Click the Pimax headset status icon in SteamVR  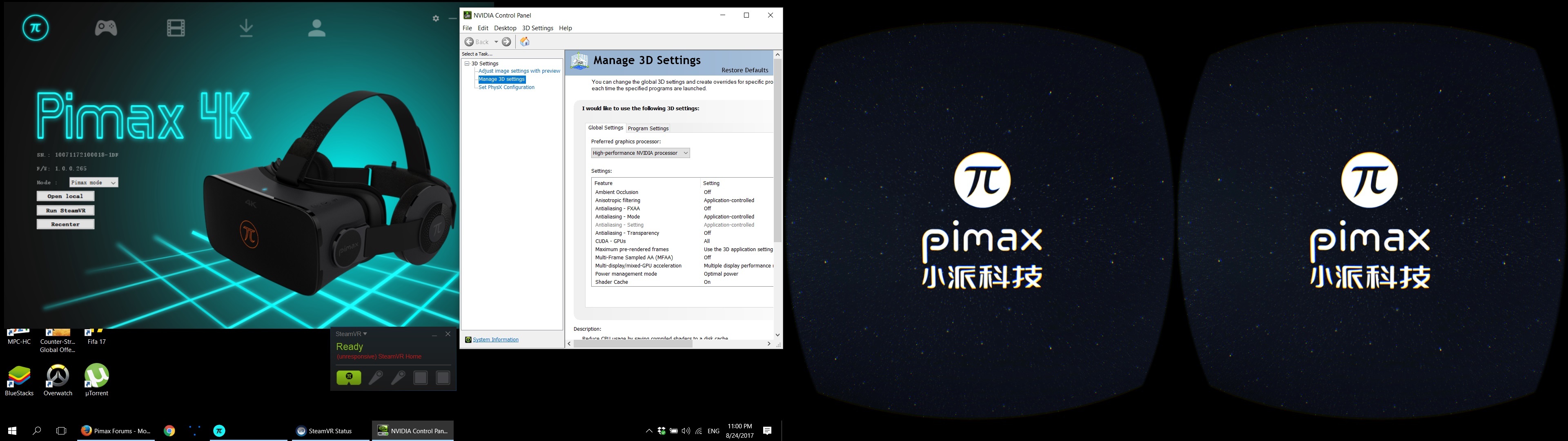pos(349,378)
